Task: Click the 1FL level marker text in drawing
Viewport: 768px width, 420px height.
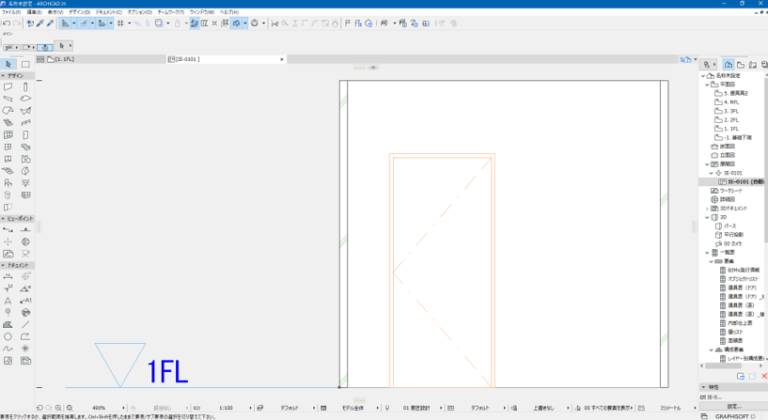Action: 167,371
